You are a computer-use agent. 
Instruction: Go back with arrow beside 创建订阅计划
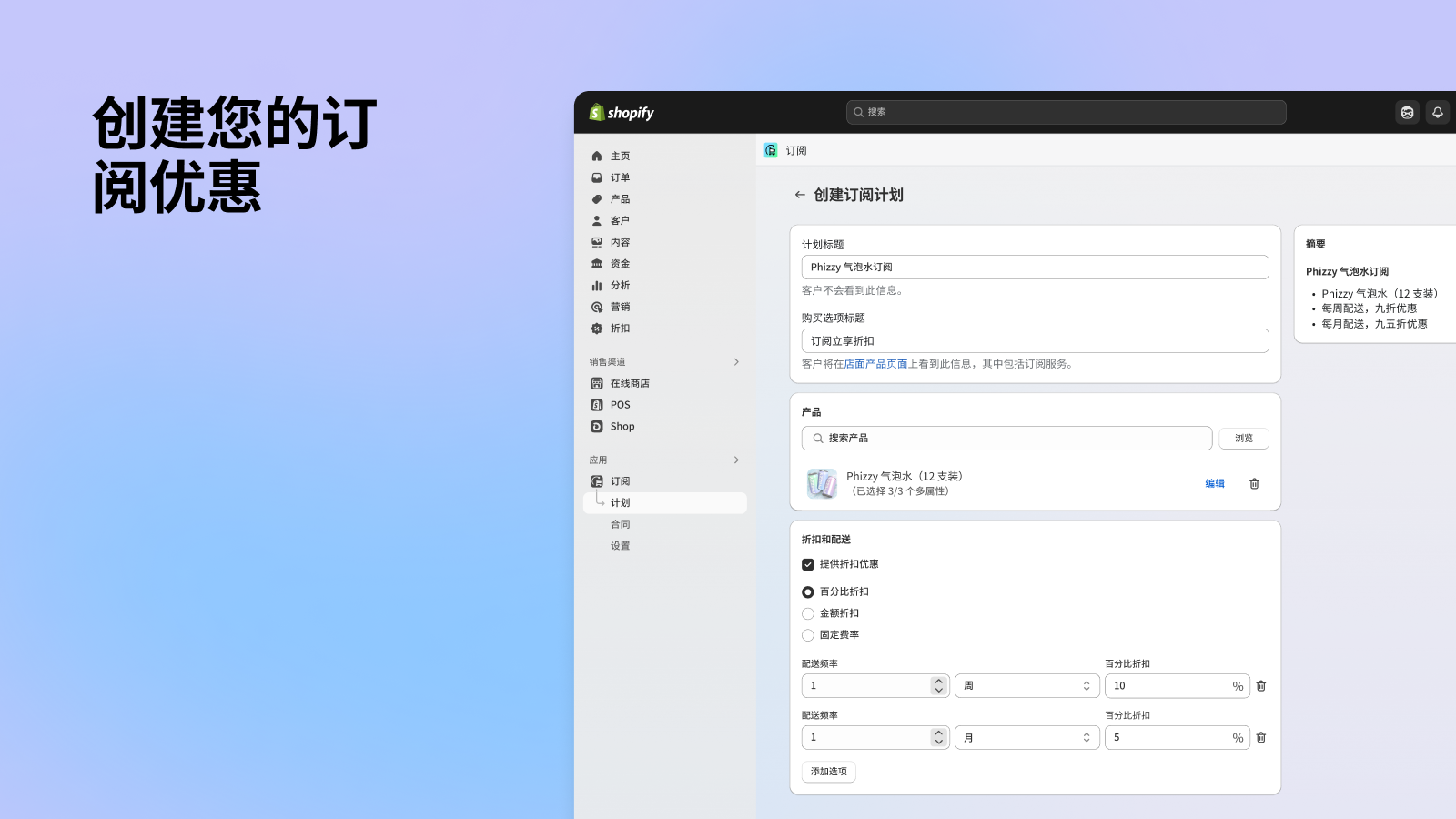[x=800, y=195]
